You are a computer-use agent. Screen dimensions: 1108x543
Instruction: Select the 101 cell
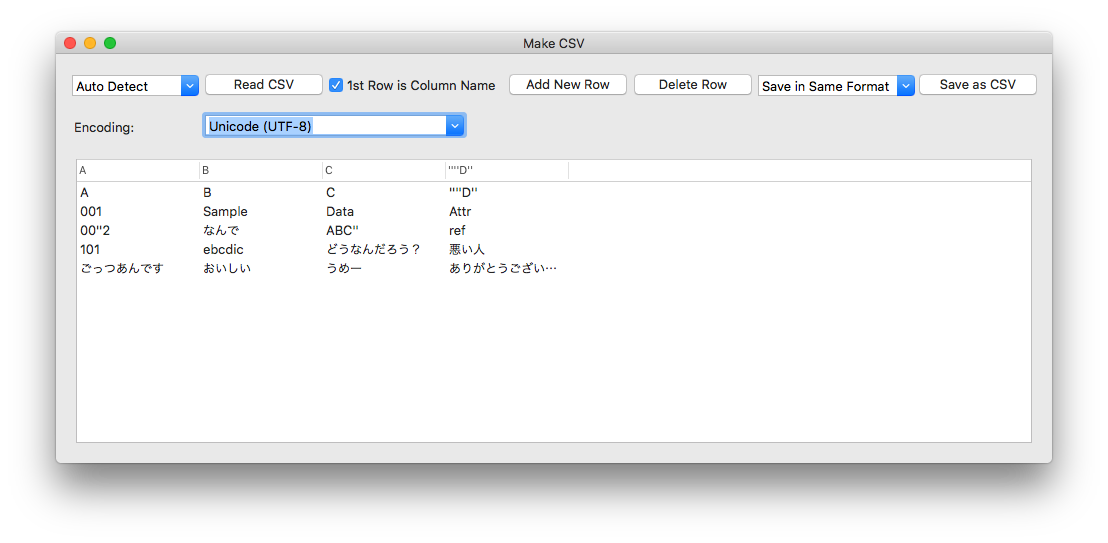(x=90, y=250)
